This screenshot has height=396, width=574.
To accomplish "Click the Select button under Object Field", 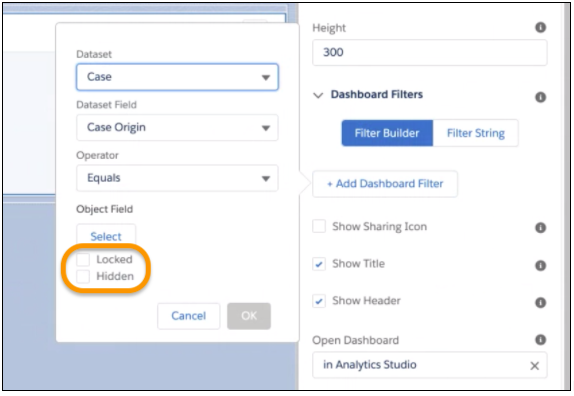I will pyautogui.click(x=106, y=236).
